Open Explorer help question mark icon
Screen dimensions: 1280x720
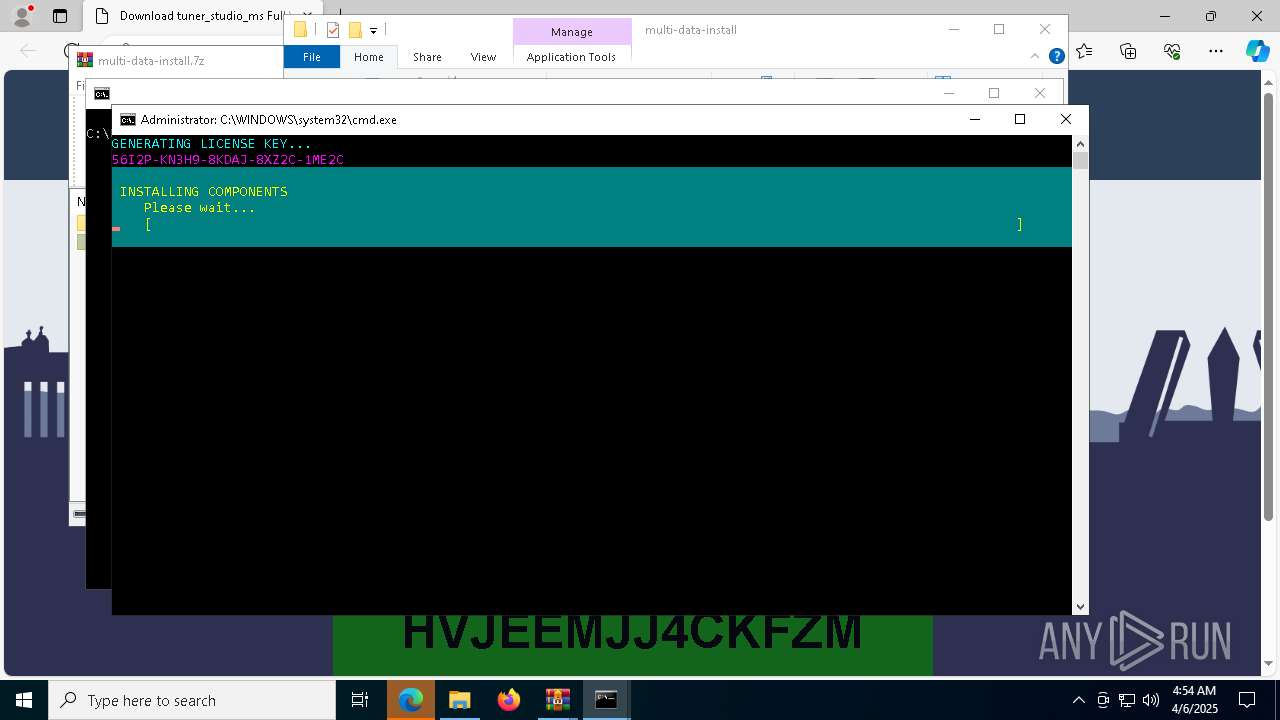1056,56
